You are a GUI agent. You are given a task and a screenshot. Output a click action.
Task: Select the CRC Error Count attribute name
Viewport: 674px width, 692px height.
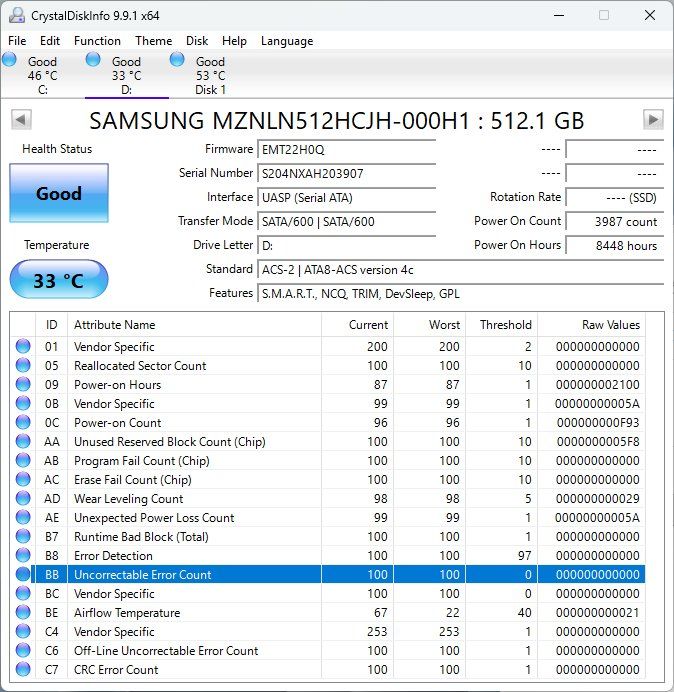tap(116, 669)
